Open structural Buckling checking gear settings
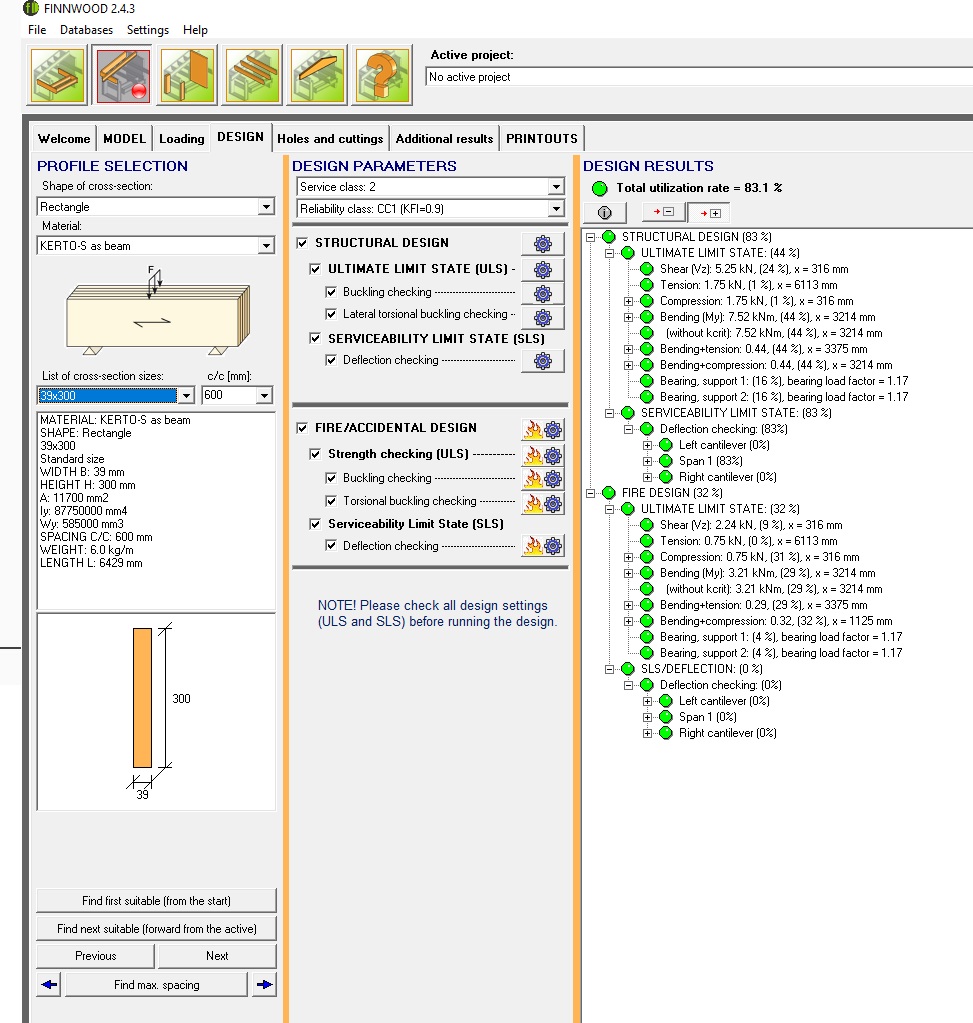Image resolution: width=973 pixels, height=1023 pixels. click(543, 294)
